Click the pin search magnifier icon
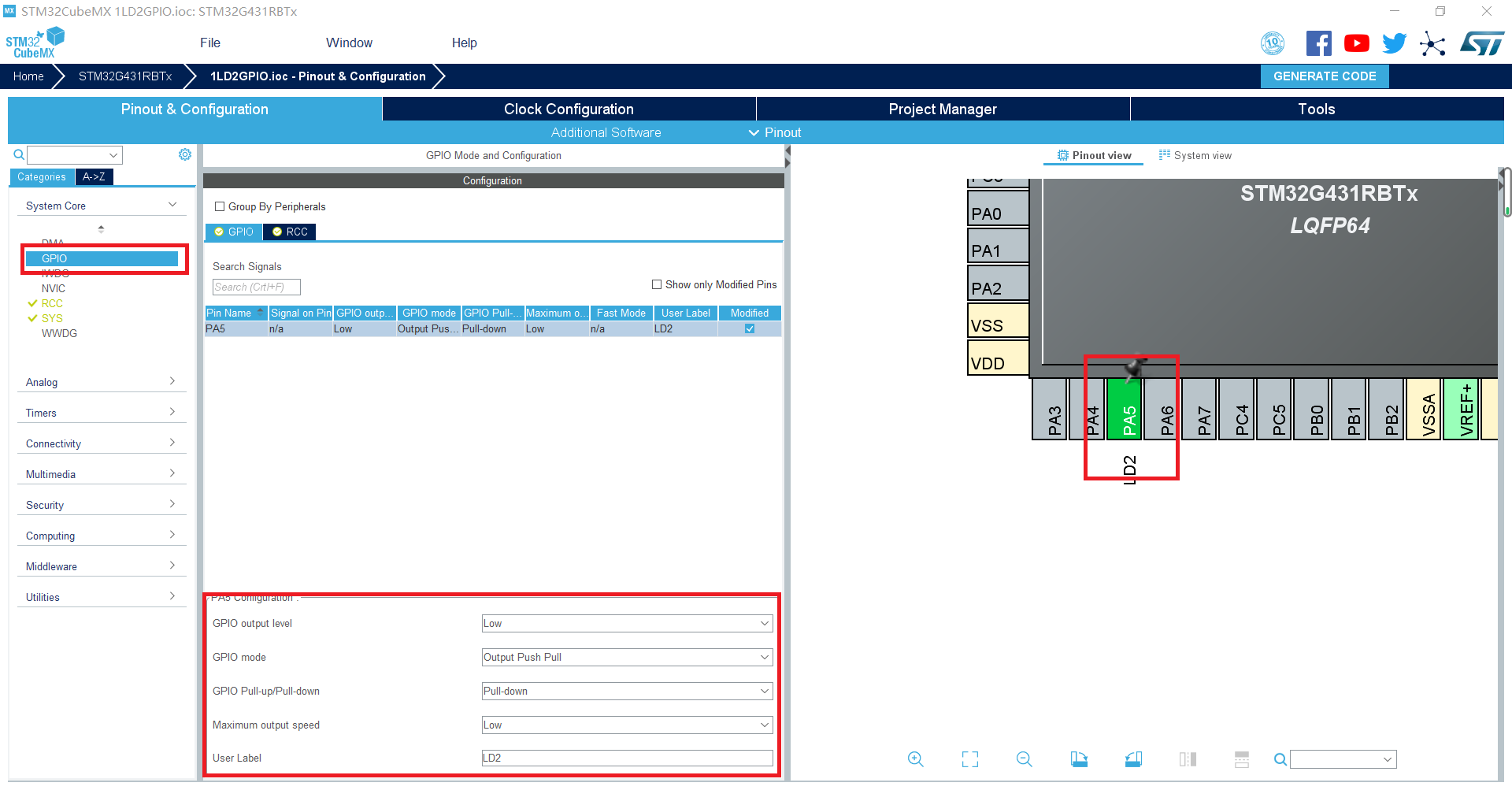Image resolution: width=1512 pixels, height=790 pixels. [x=1280, y=759]
